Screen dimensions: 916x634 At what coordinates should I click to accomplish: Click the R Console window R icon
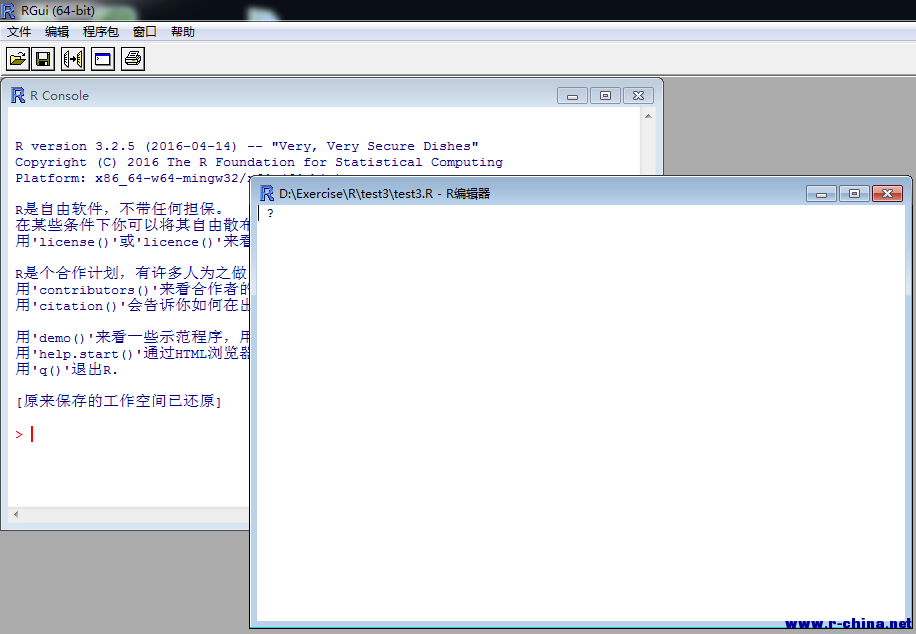[18, 95]
